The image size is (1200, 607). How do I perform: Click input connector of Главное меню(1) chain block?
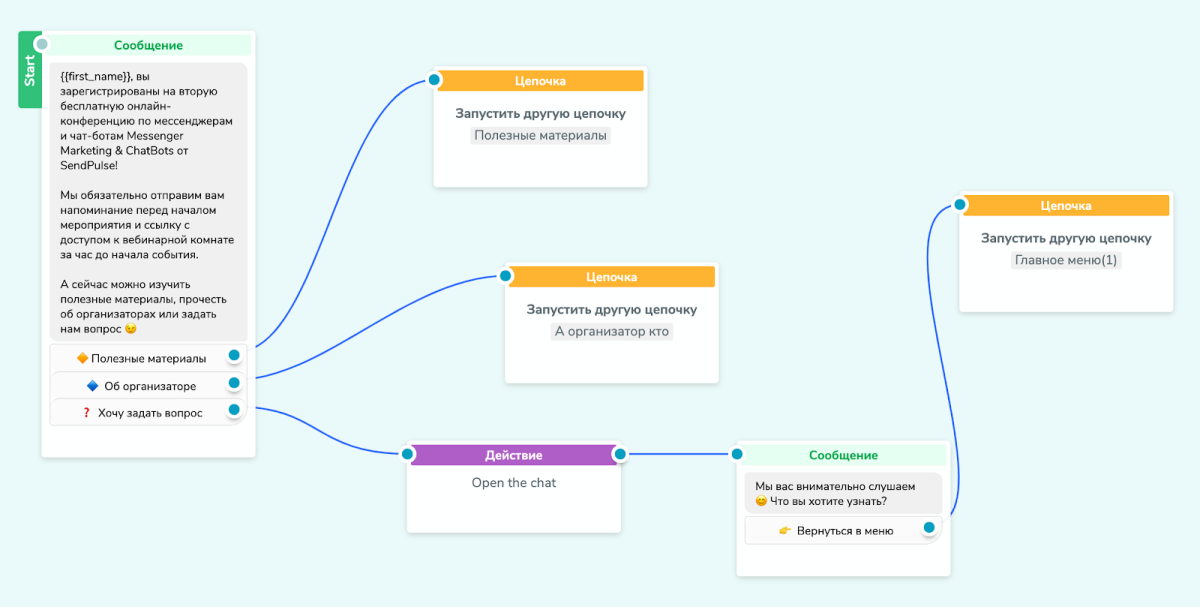coord(960,205)
